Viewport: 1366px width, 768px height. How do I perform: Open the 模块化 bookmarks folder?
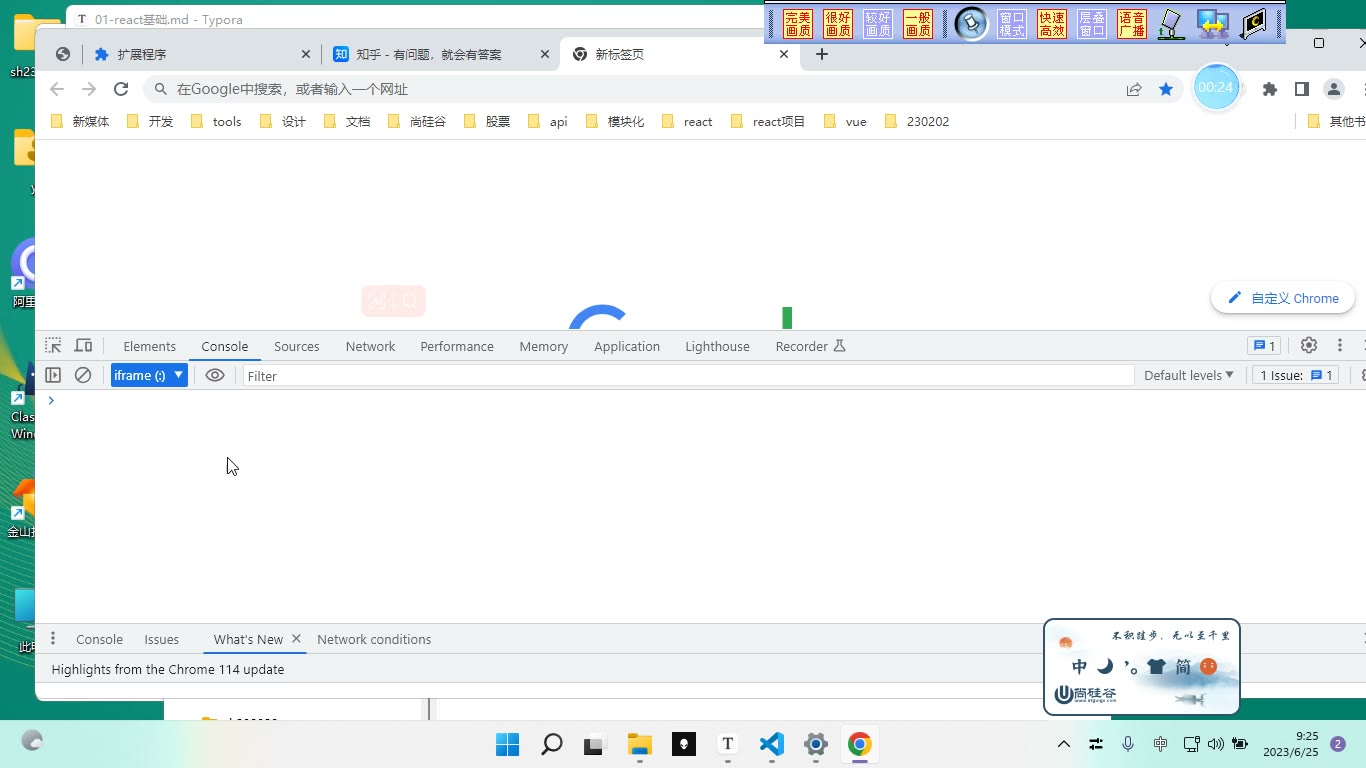pyautogui.click(x=615, y=121)
